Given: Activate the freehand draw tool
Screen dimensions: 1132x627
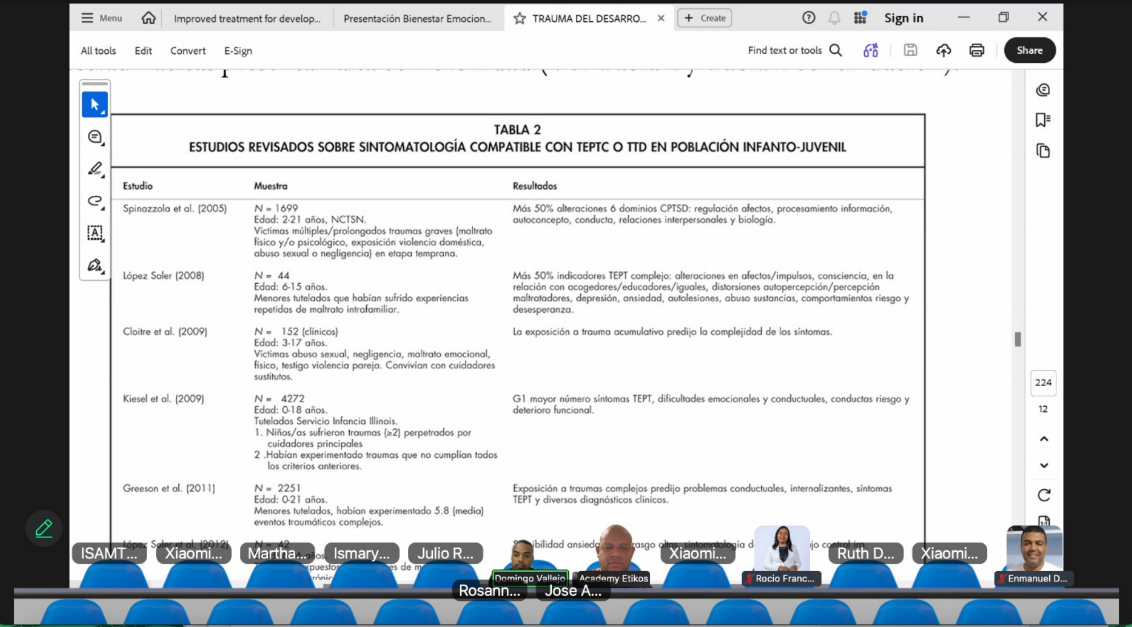Looking at the screenshot, I should tap(95, 201).
